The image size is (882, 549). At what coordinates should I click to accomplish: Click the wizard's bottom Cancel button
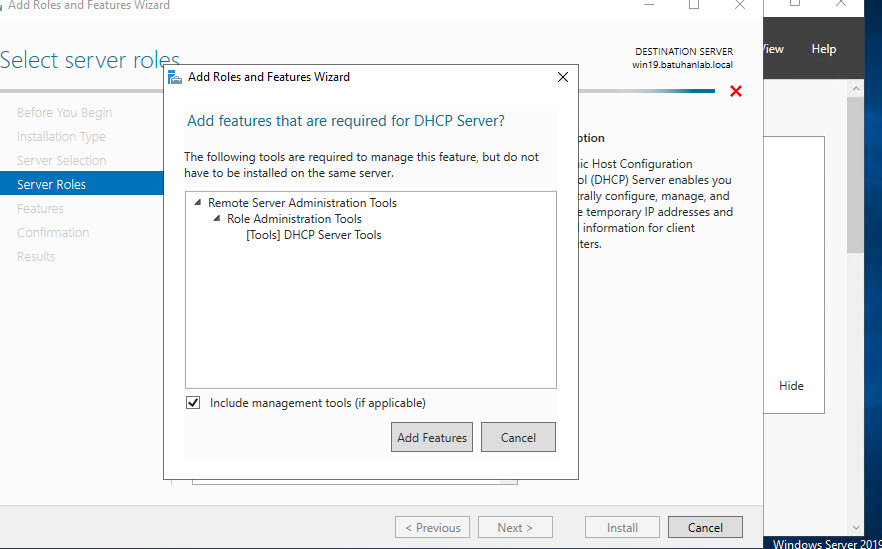(x=704, y=527)
